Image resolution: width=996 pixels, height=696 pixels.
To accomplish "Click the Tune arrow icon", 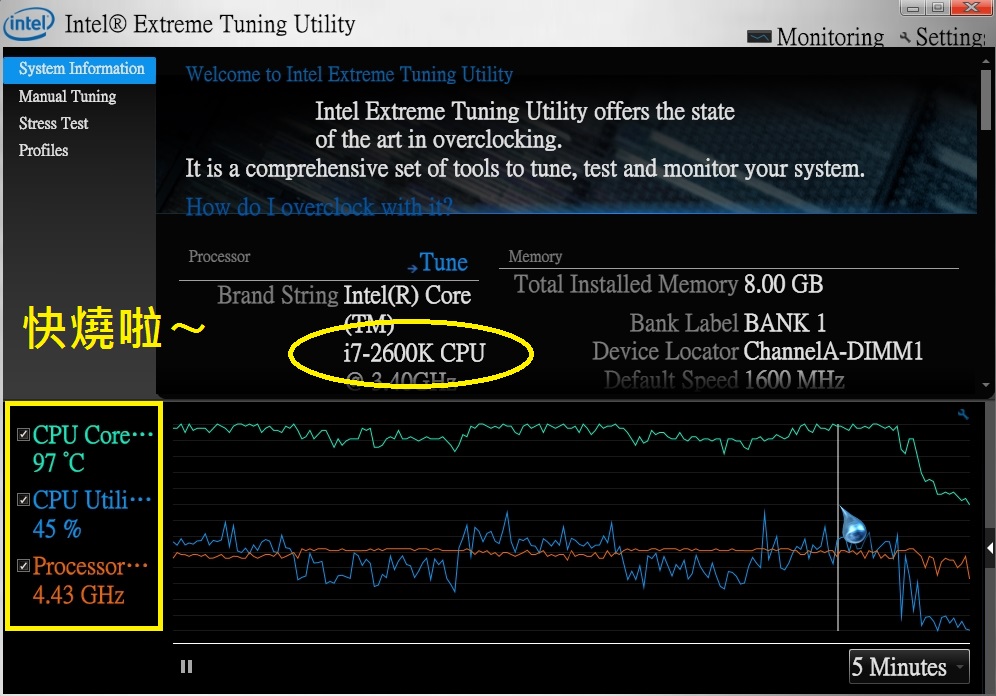I will pos(412,269).
